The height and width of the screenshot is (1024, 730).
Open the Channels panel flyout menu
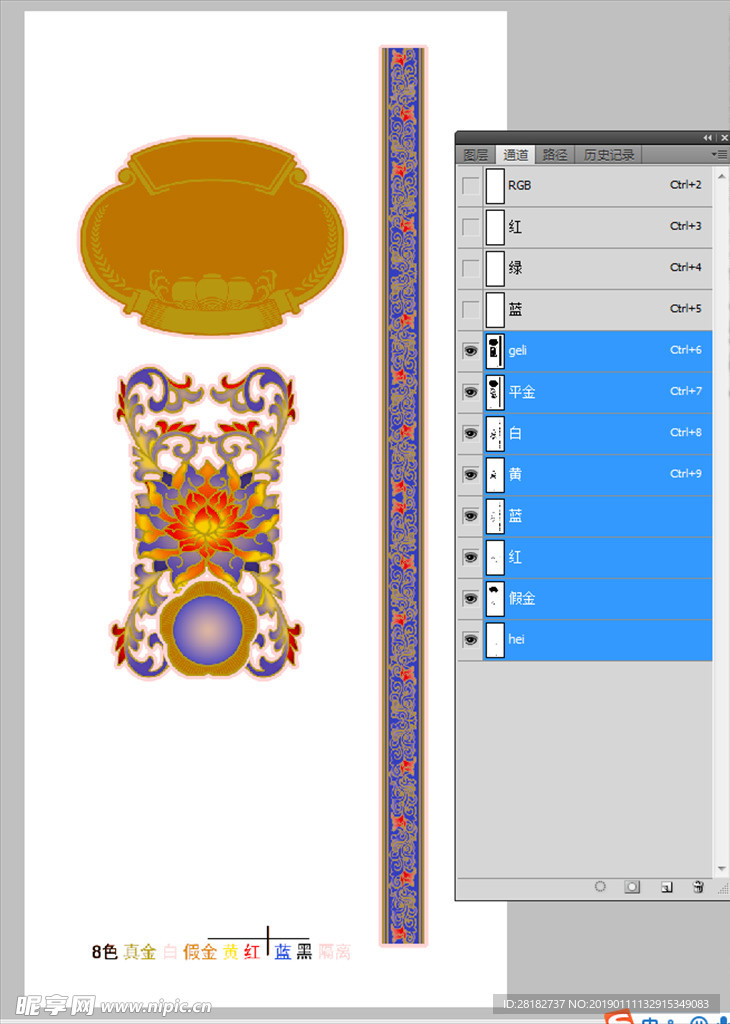719,155
